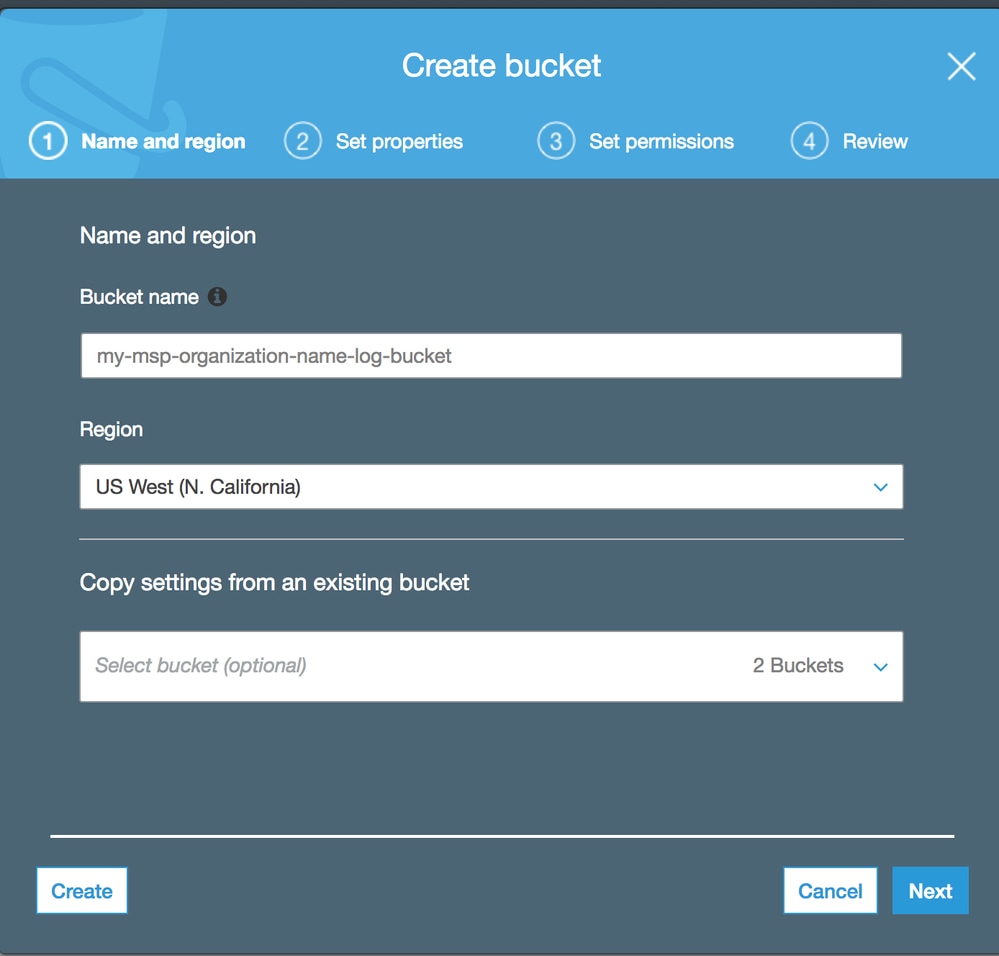Go to the Set permissions step
Image resolution: width=999 pixels, height=956 pixels.
(x=661, y=141)
